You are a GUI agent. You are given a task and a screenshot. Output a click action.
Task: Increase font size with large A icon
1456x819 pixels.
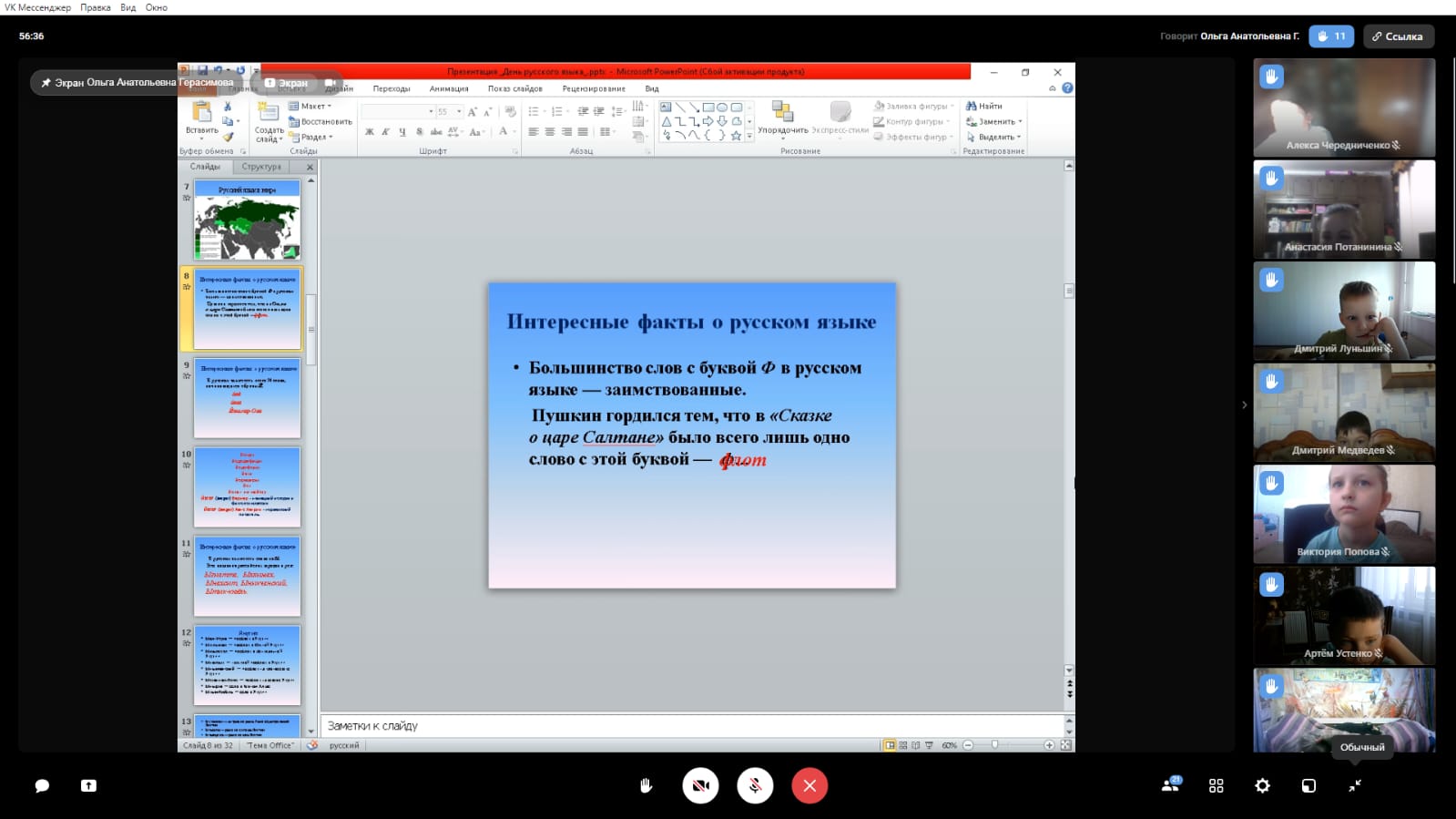click(x=473, y=111)
